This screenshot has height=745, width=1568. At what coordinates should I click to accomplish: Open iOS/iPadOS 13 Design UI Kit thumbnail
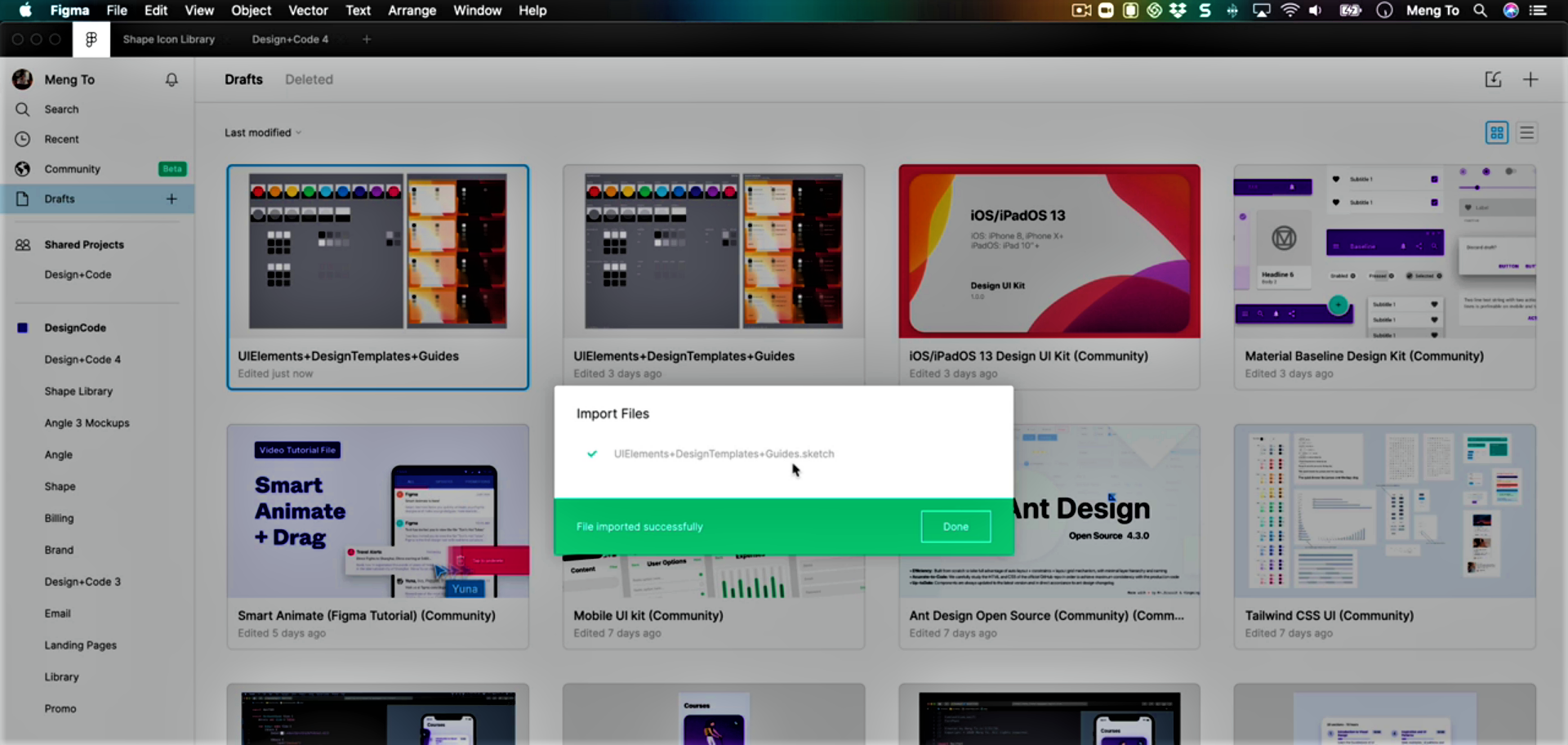coord(1049,252)
